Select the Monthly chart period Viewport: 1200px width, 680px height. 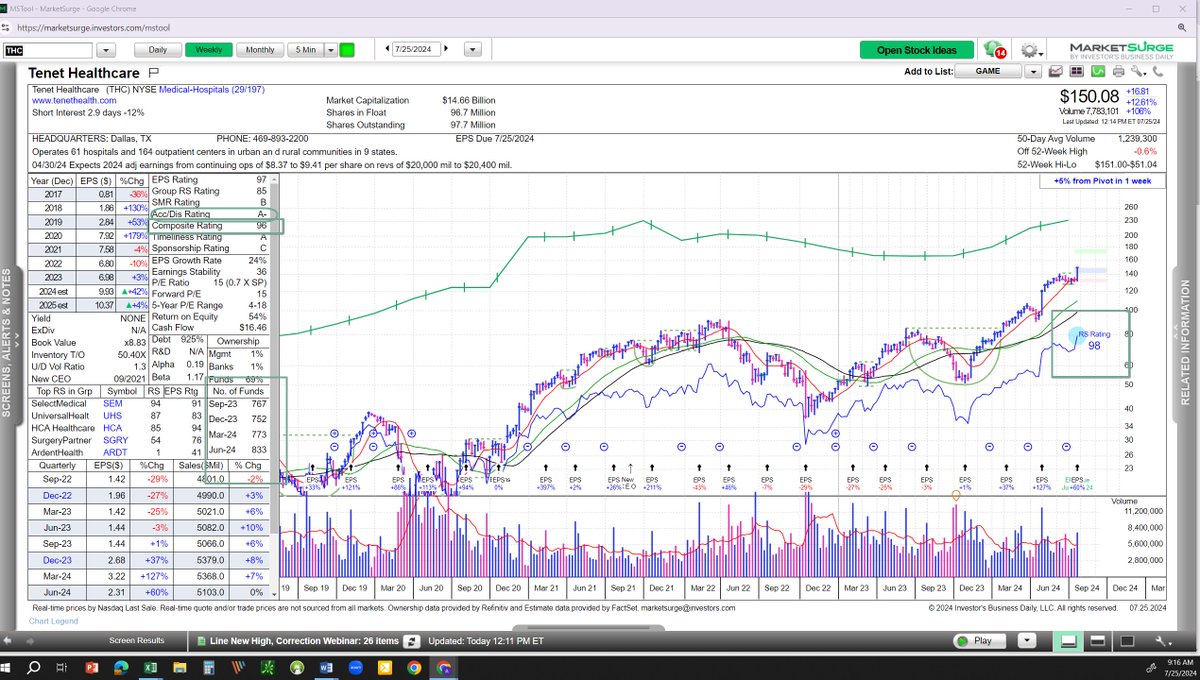coord(260,49)
